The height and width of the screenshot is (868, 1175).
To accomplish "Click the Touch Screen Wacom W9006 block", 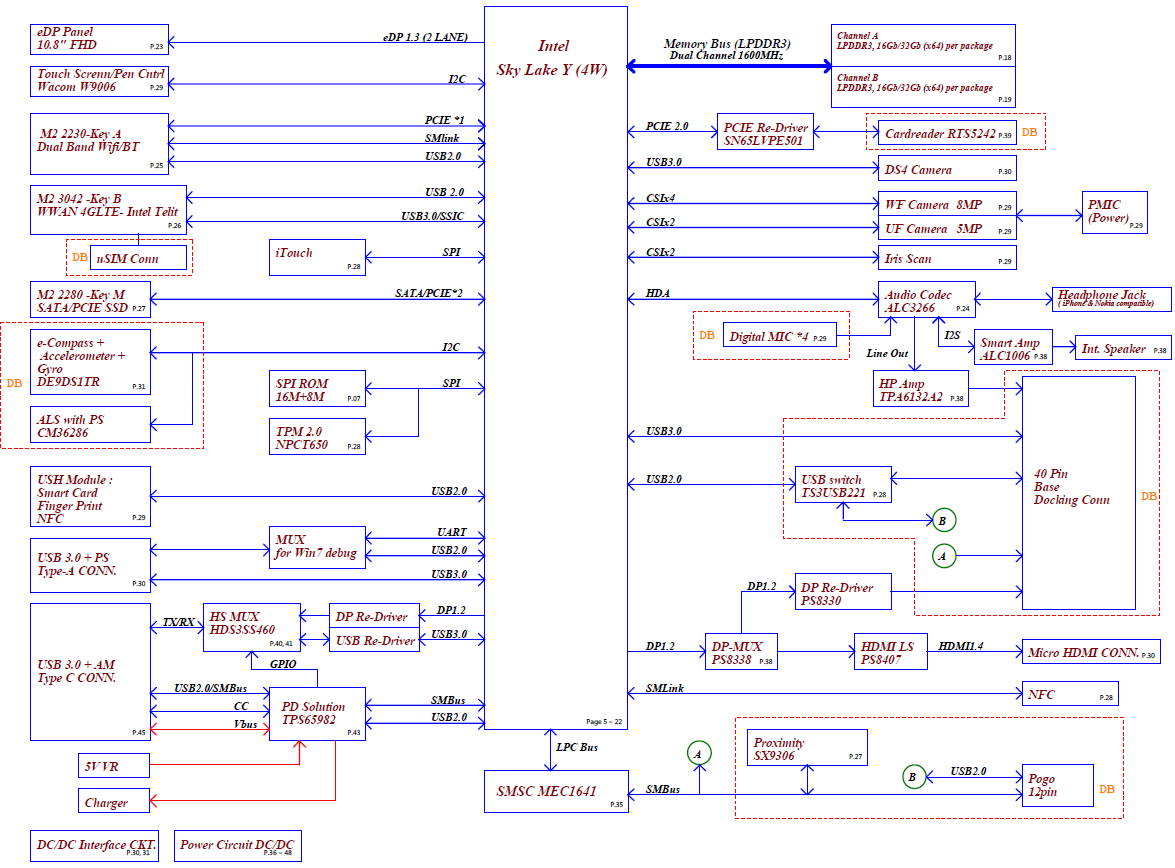I will click(x=99, y=81).
